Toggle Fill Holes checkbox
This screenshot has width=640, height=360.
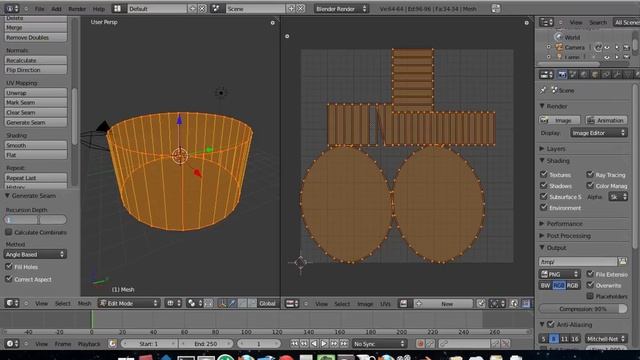[9, 267]
